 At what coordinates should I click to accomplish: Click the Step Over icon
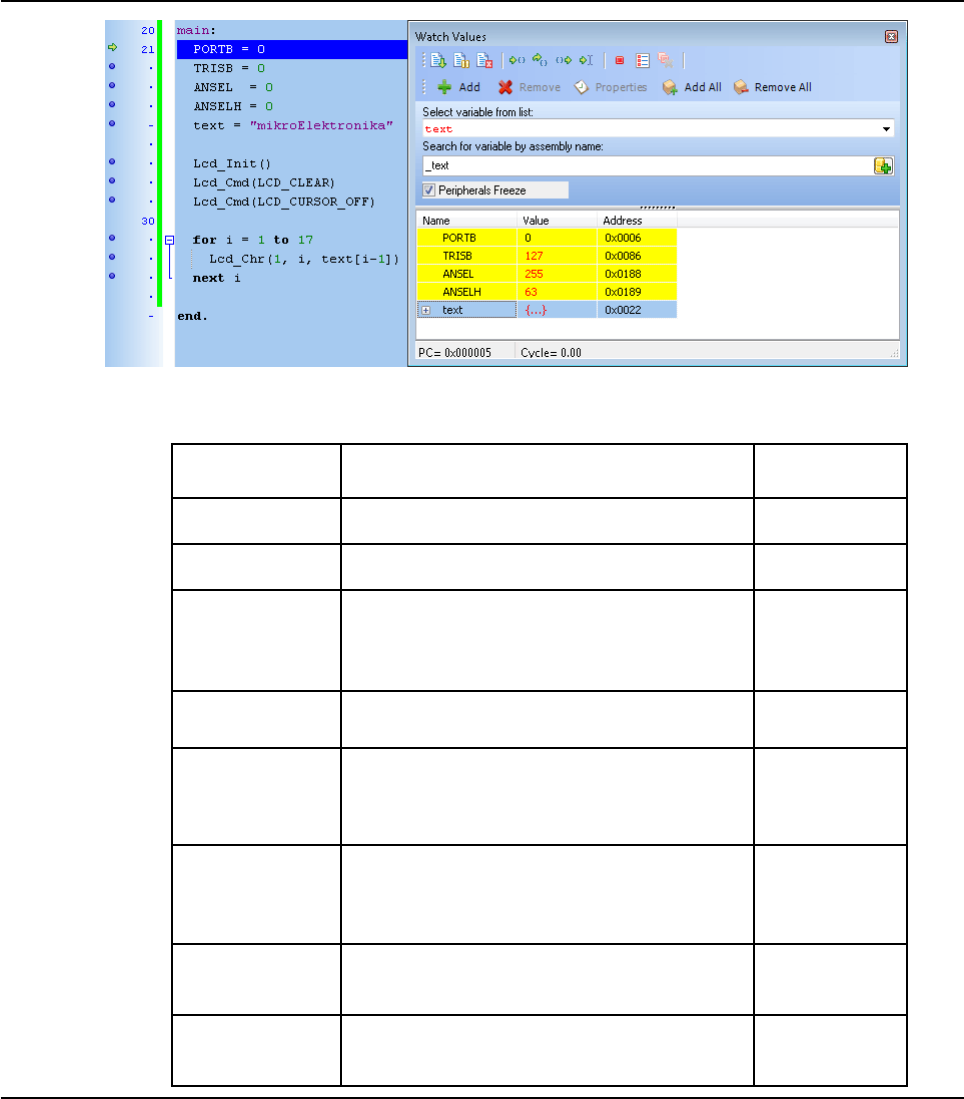[539, 60]
